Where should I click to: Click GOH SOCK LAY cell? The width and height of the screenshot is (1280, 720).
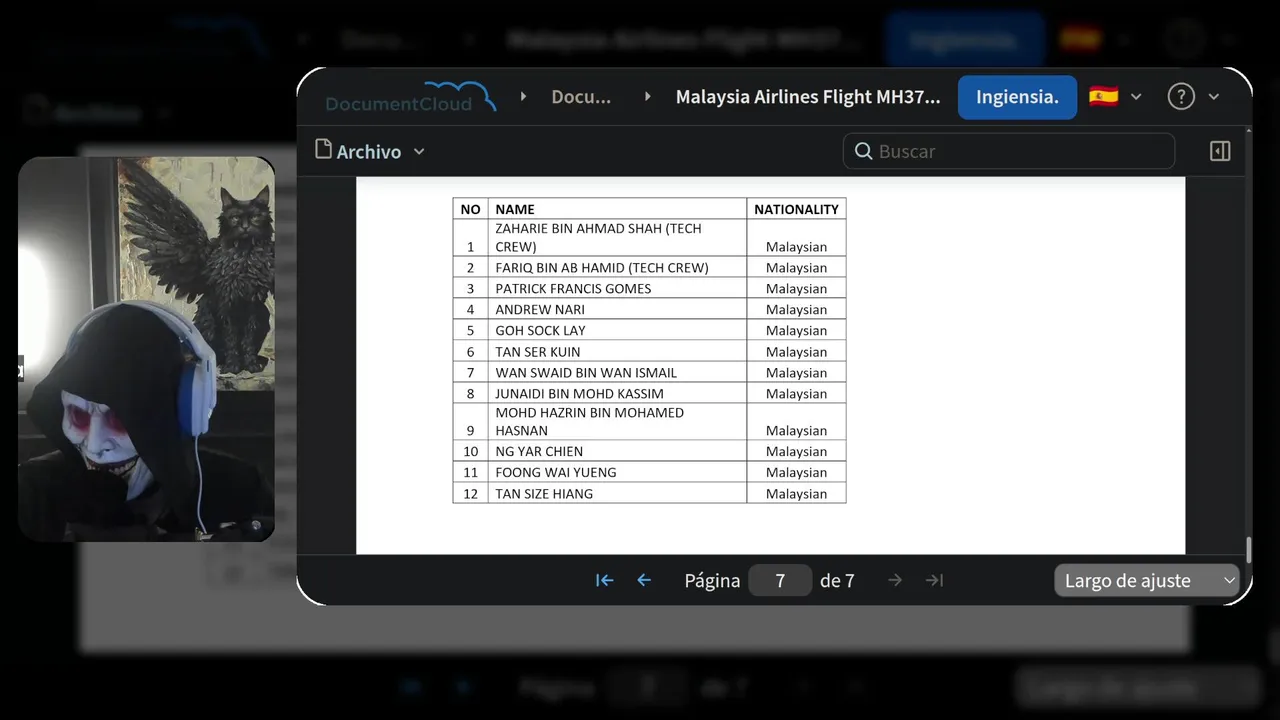pyautogui.click(x=617, y=330)
